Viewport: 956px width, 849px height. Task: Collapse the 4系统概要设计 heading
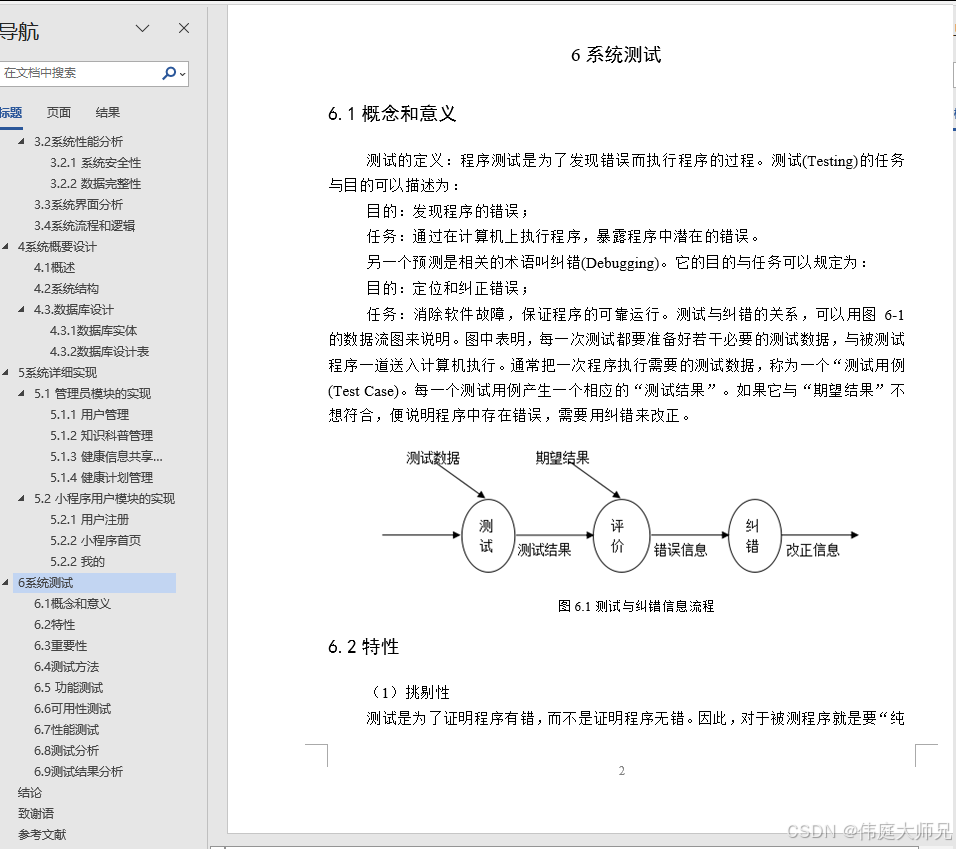(x=5, y=246)
